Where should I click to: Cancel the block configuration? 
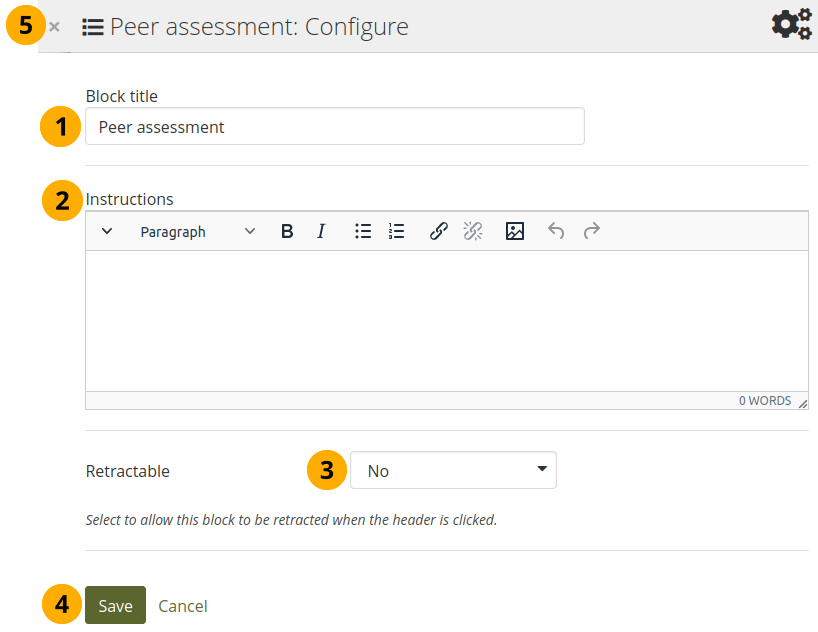point(183,606)
